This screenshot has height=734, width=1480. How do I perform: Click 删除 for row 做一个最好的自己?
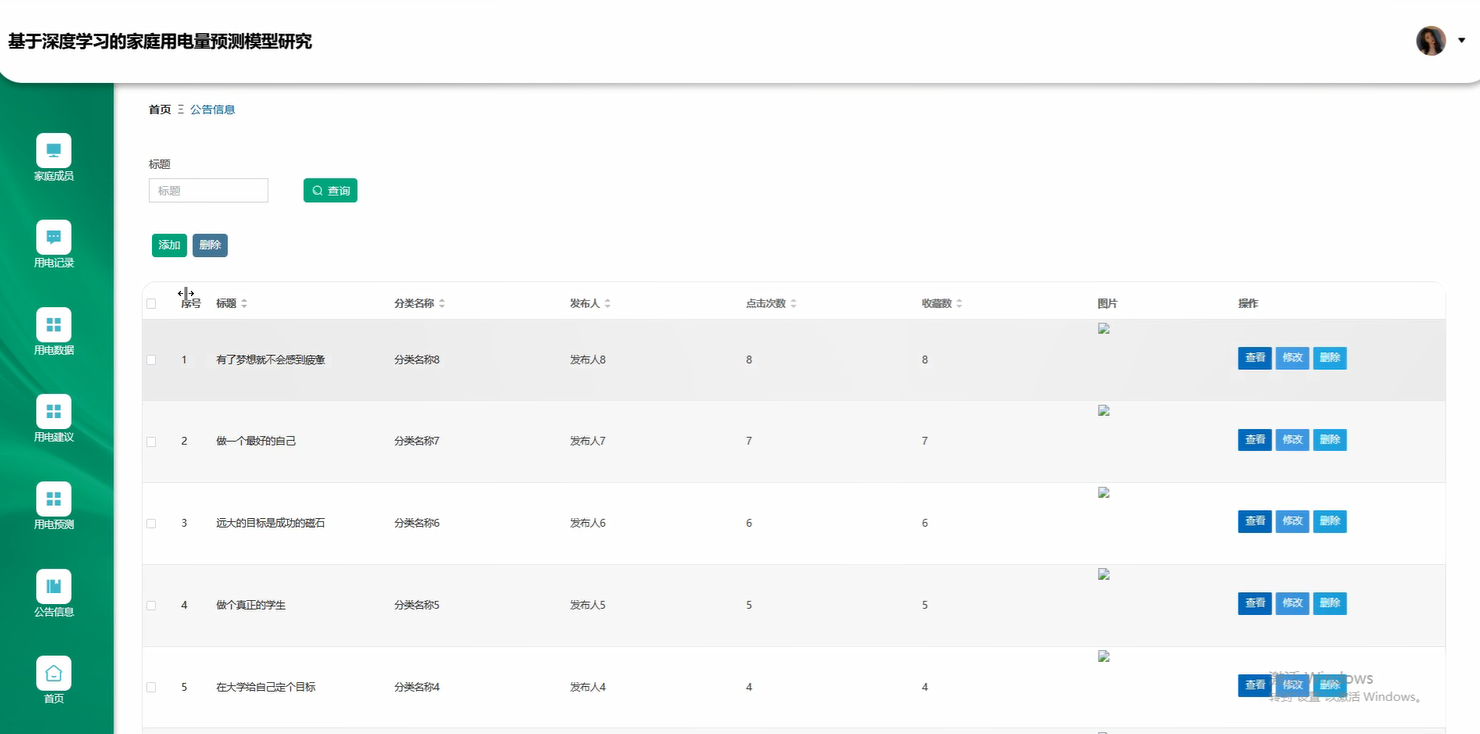1329,440
